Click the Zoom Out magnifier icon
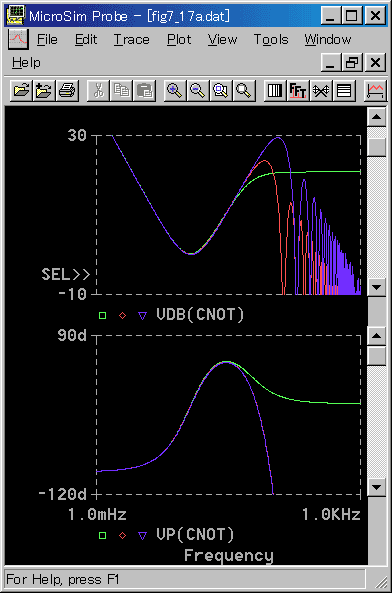 pos(198,91)
